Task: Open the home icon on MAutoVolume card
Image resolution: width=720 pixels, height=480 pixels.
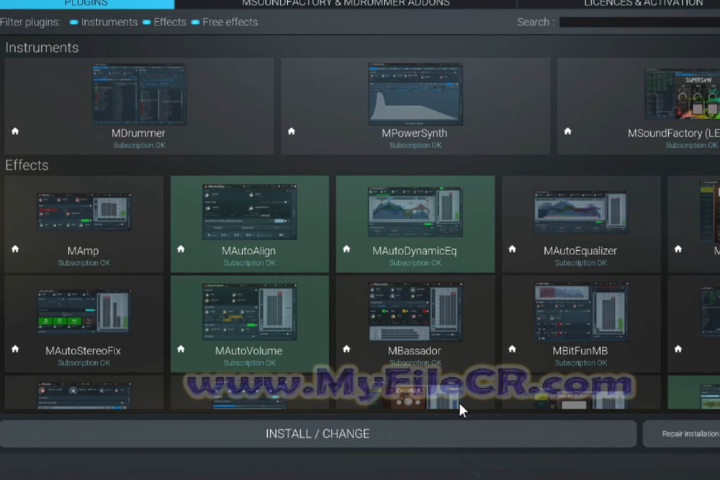Action: pyautogui.click(x=181, y=349)
